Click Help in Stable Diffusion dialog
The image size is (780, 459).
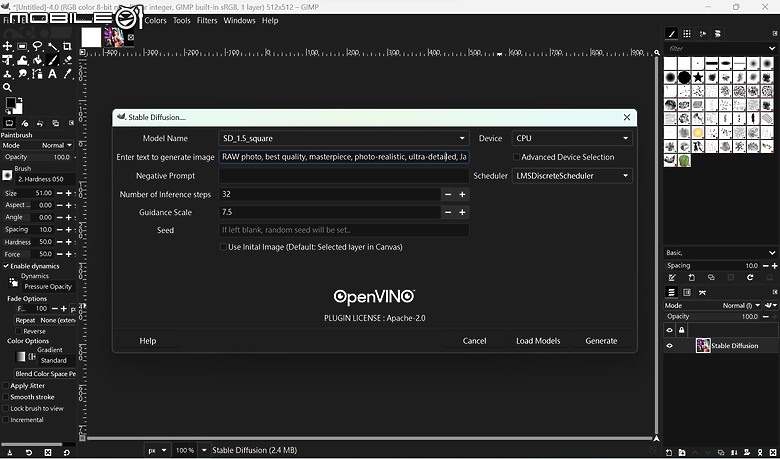[x=148, y=341]
